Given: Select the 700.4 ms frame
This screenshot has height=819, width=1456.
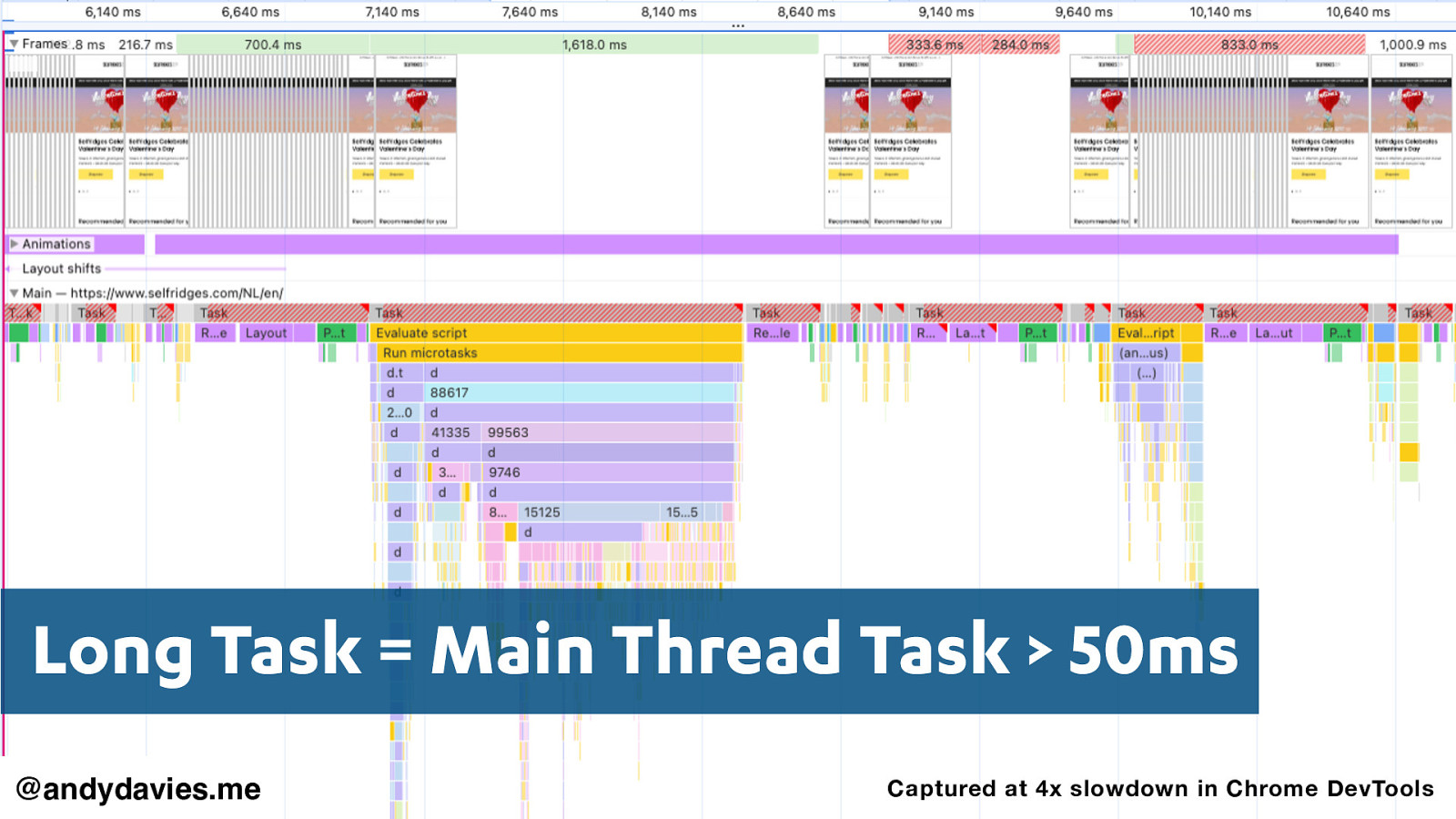Looking at the screenshot, I should pos(272,45).
